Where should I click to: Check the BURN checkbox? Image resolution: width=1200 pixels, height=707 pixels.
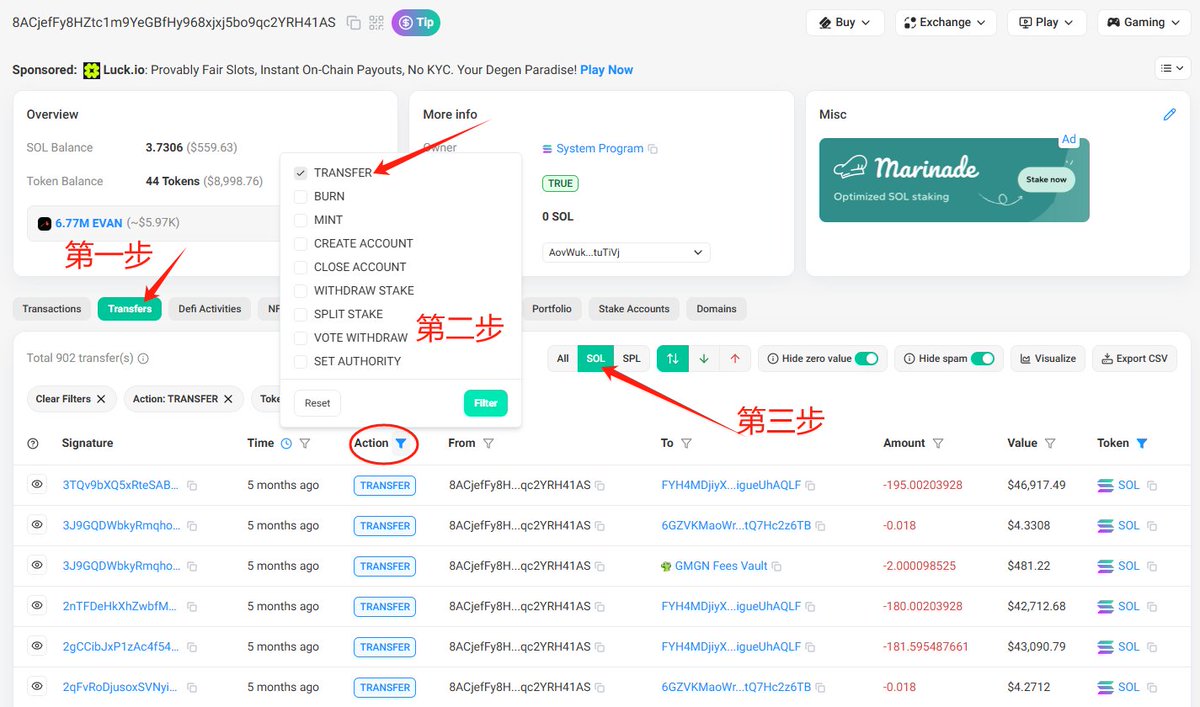coord(301,196)
